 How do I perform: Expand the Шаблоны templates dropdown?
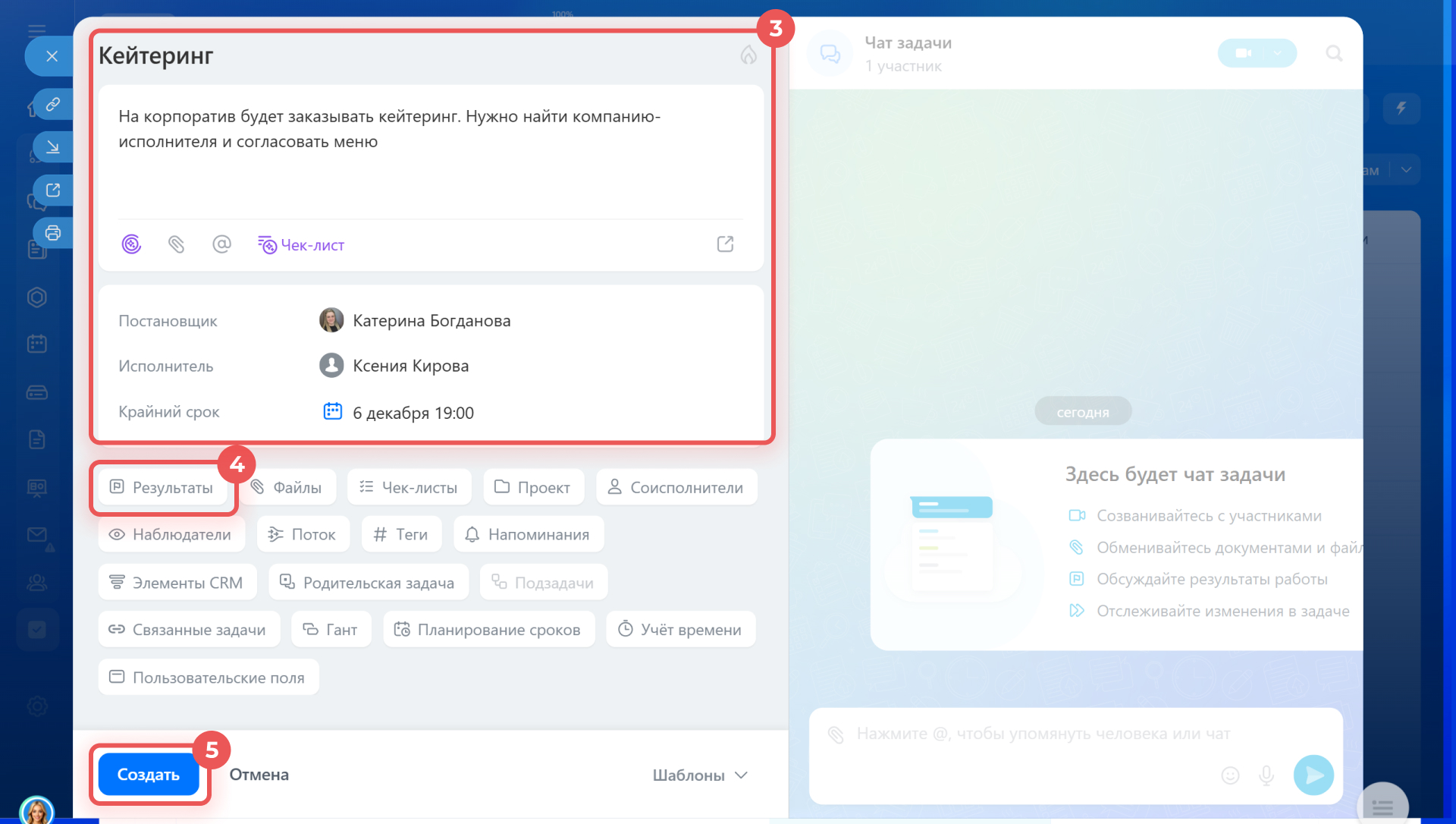pos(700,775)
